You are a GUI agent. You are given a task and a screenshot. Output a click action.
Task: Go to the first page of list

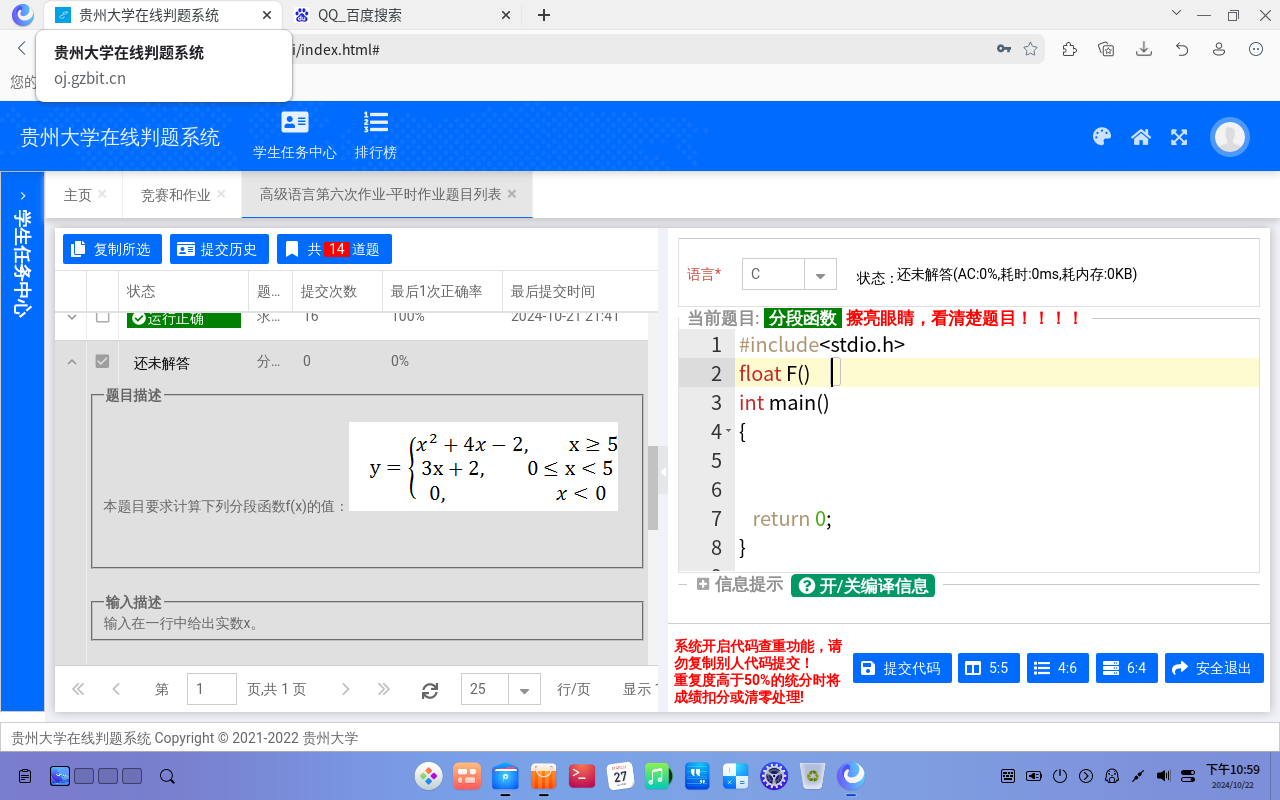point(78,689)
